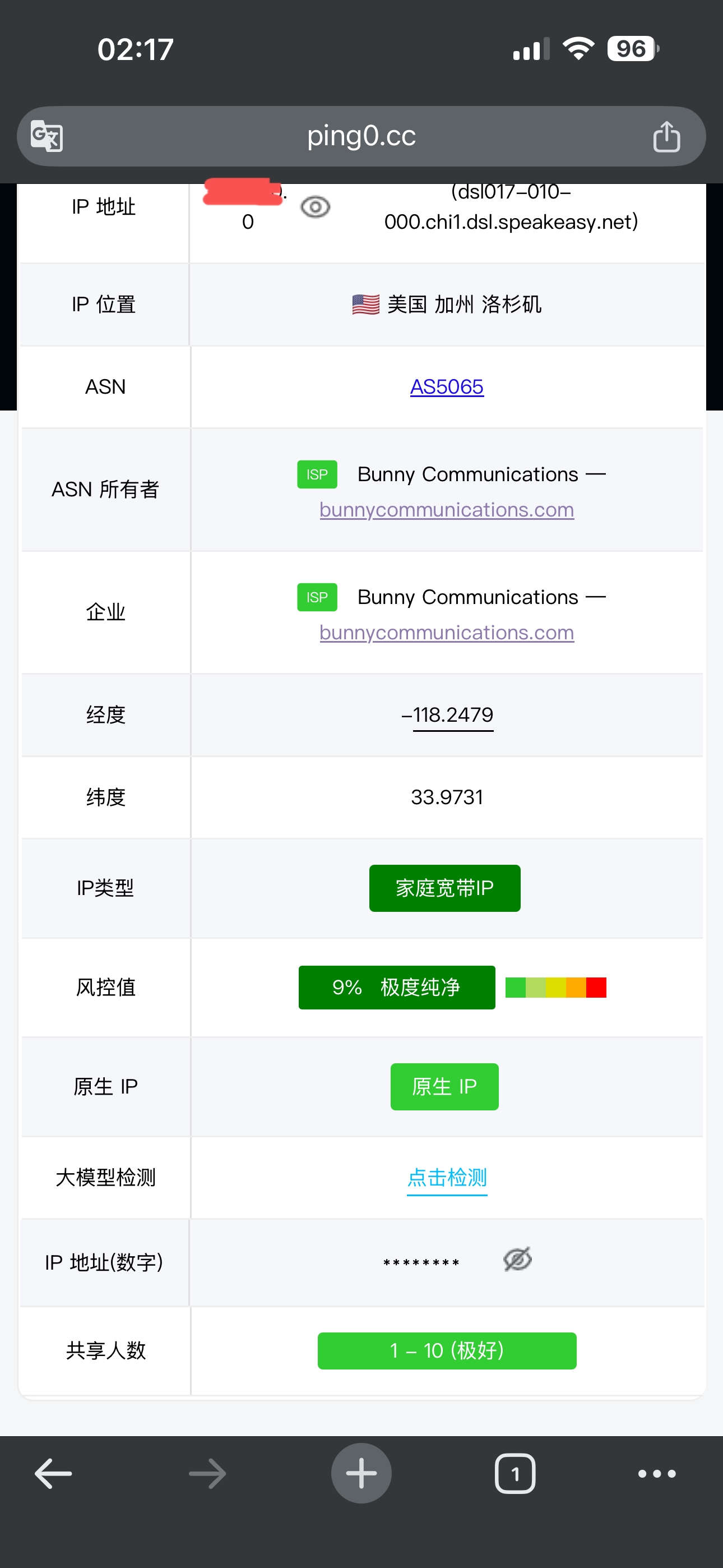Click the ASN 所有者 row label
This screenshot has height=1568, width=723.
point(106,490)
